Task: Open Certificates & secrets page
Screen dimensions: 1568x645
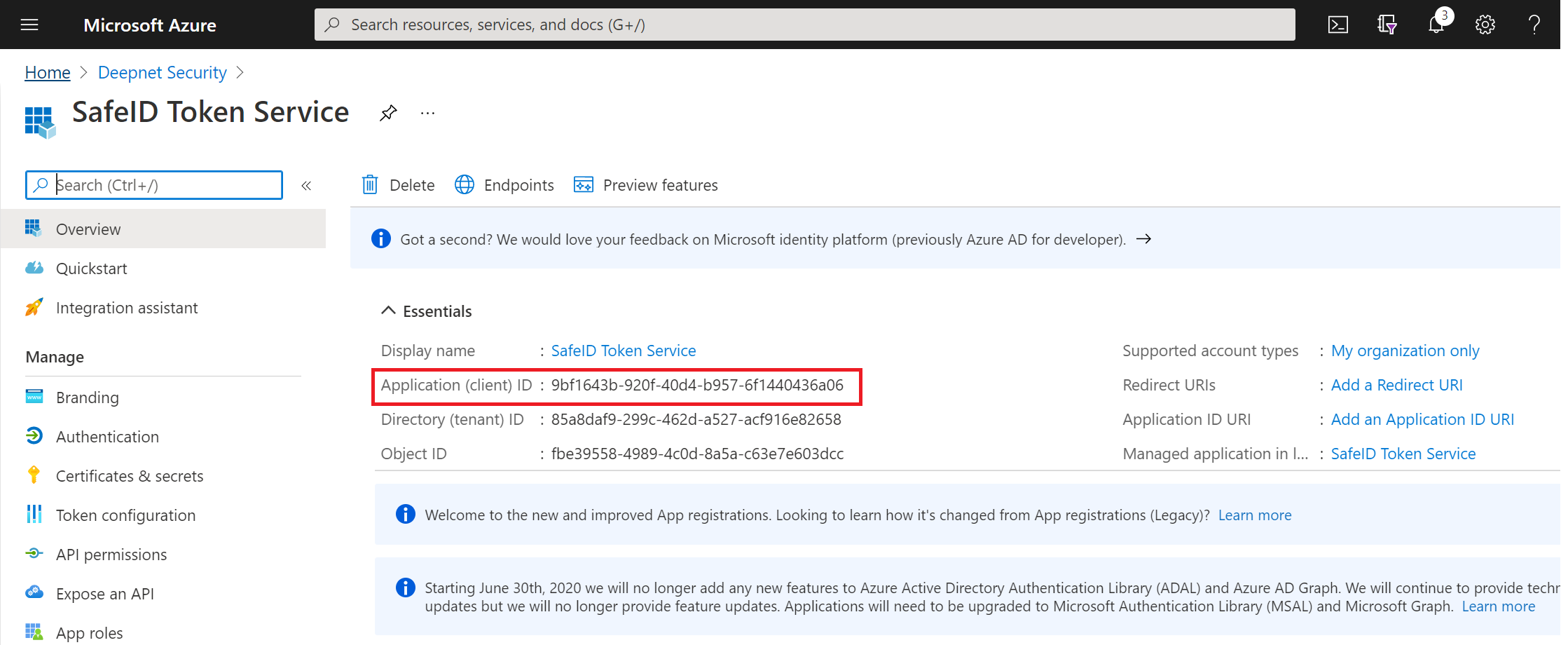Action: tap(129, 476)
